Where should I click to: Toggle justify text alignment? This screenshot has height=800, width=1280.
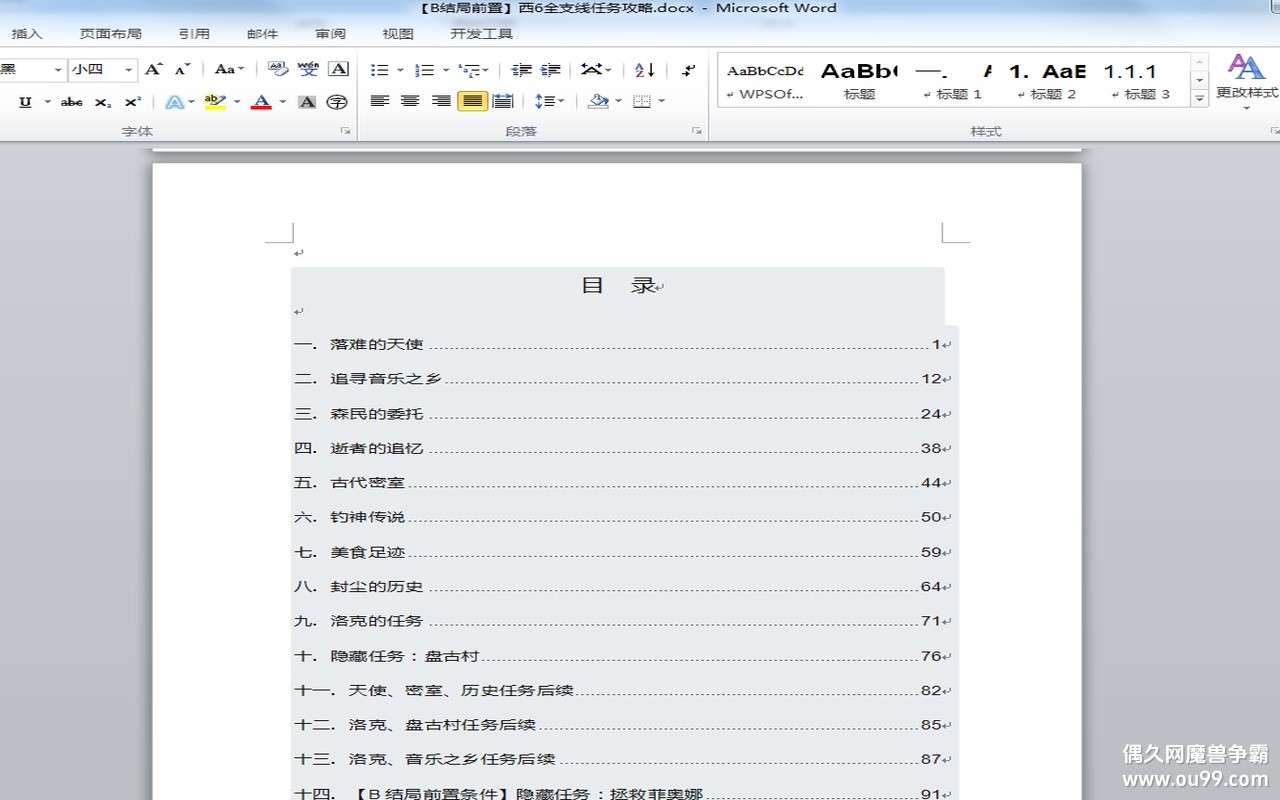[472, 101]
